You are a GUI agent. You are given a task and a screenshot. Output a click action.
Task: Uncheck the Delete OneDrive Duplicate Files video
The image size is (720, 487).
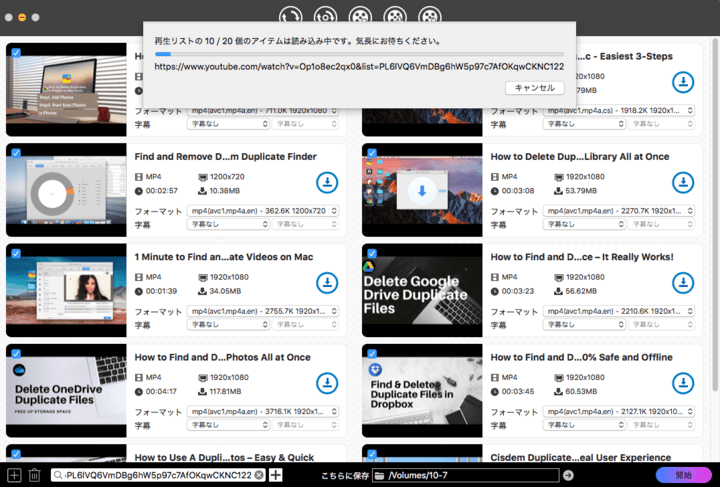(16, 353)
